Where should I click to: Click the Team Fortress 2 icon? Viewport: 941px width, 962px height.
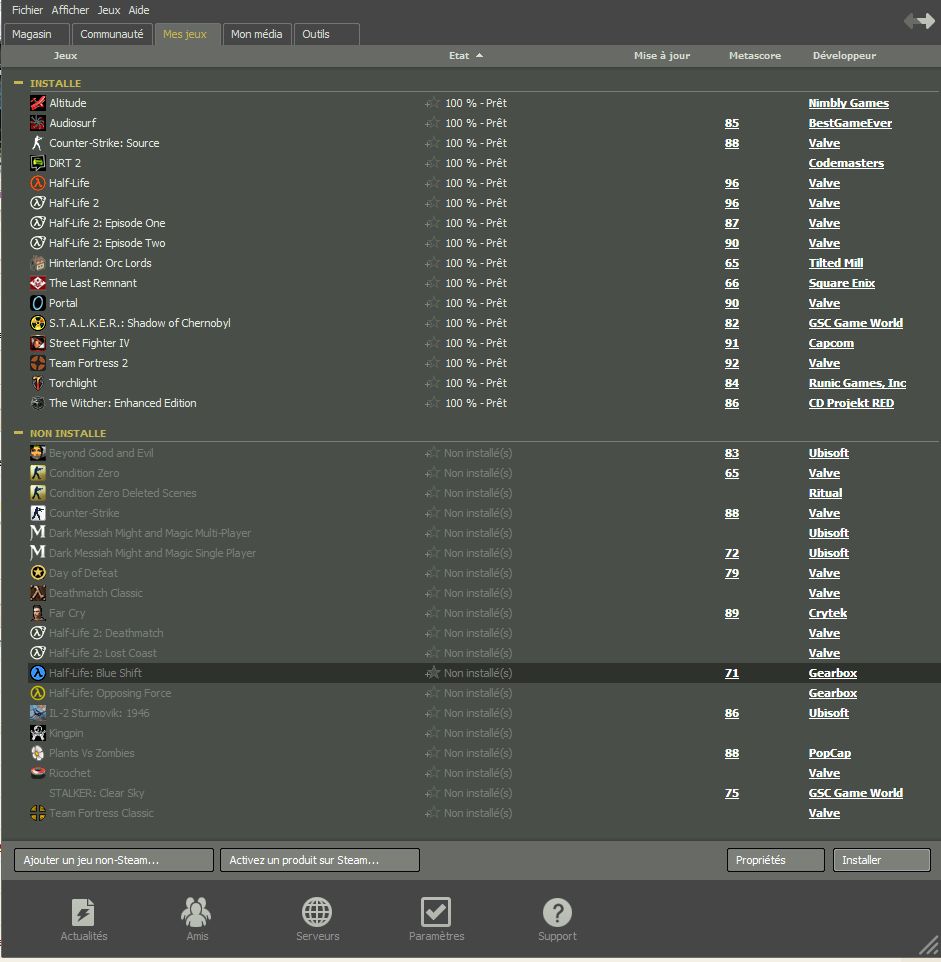tap(37, 363)
